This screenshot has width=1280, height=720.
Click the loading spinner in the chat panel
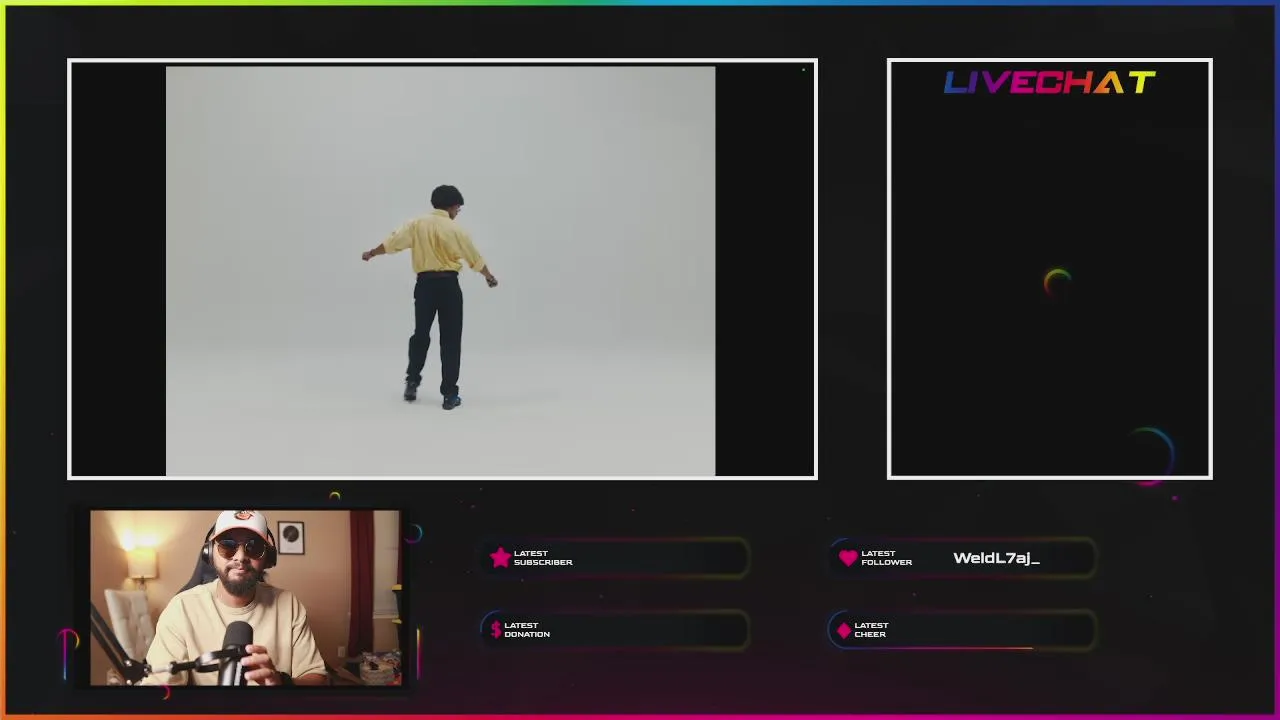(1057, 282)
